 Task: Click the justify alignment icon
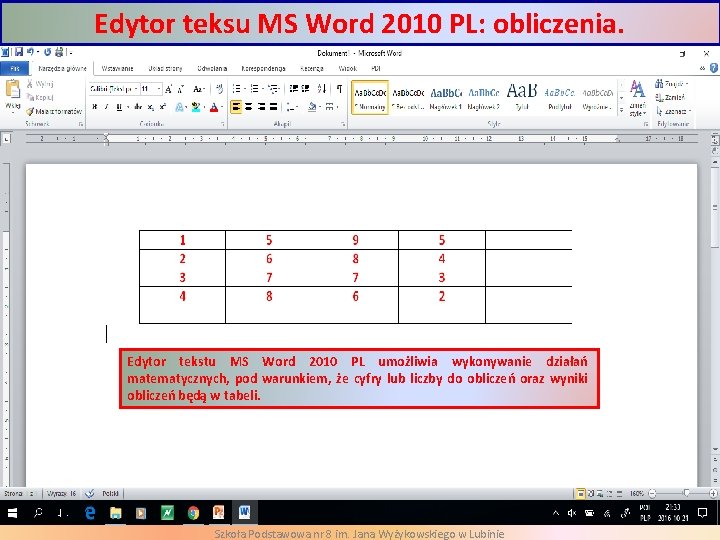pyautogui.click(x=274, y=107)
